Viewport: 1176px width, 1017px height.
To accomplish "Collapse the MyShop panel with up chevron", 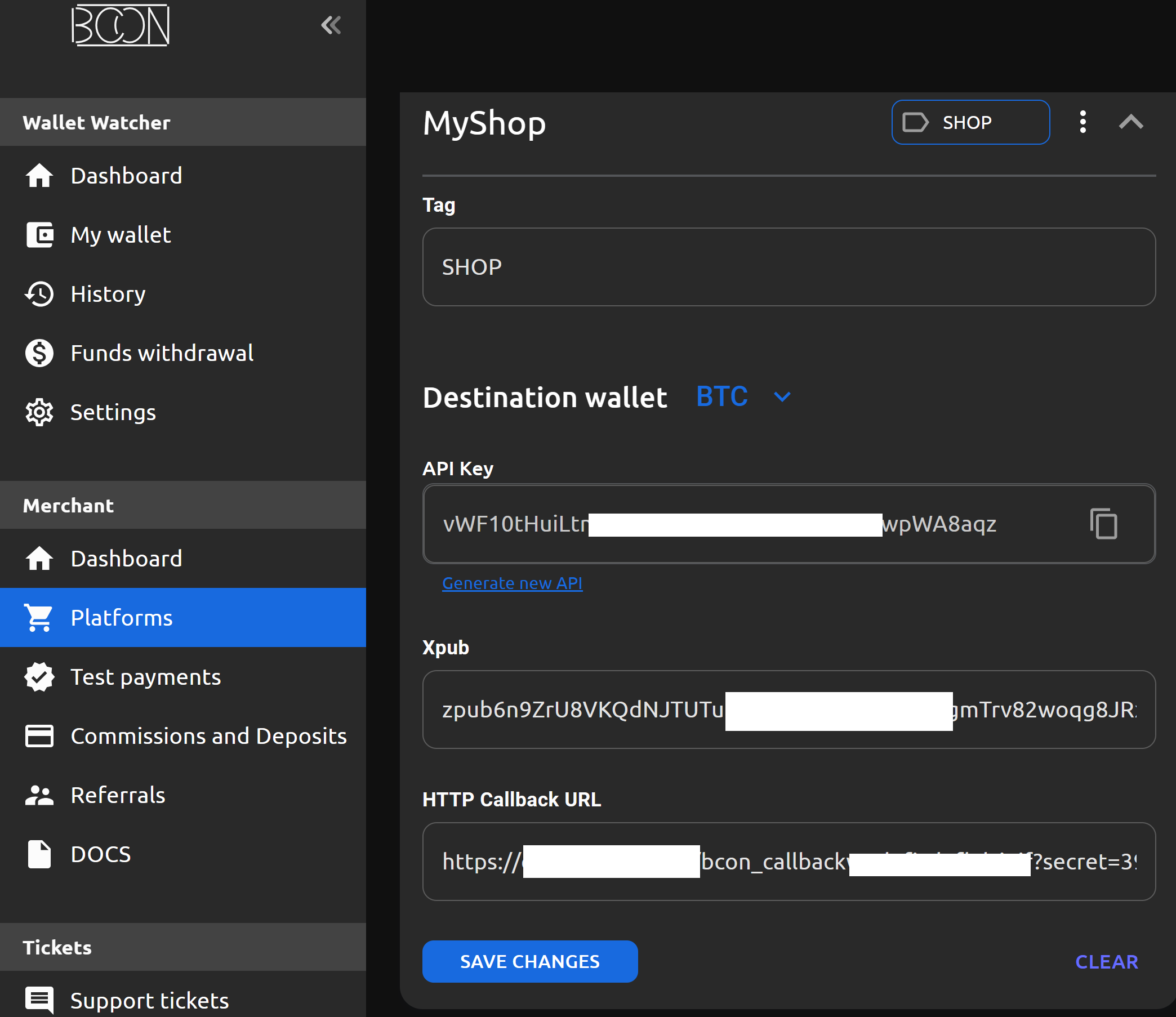I will point(1130,122).
